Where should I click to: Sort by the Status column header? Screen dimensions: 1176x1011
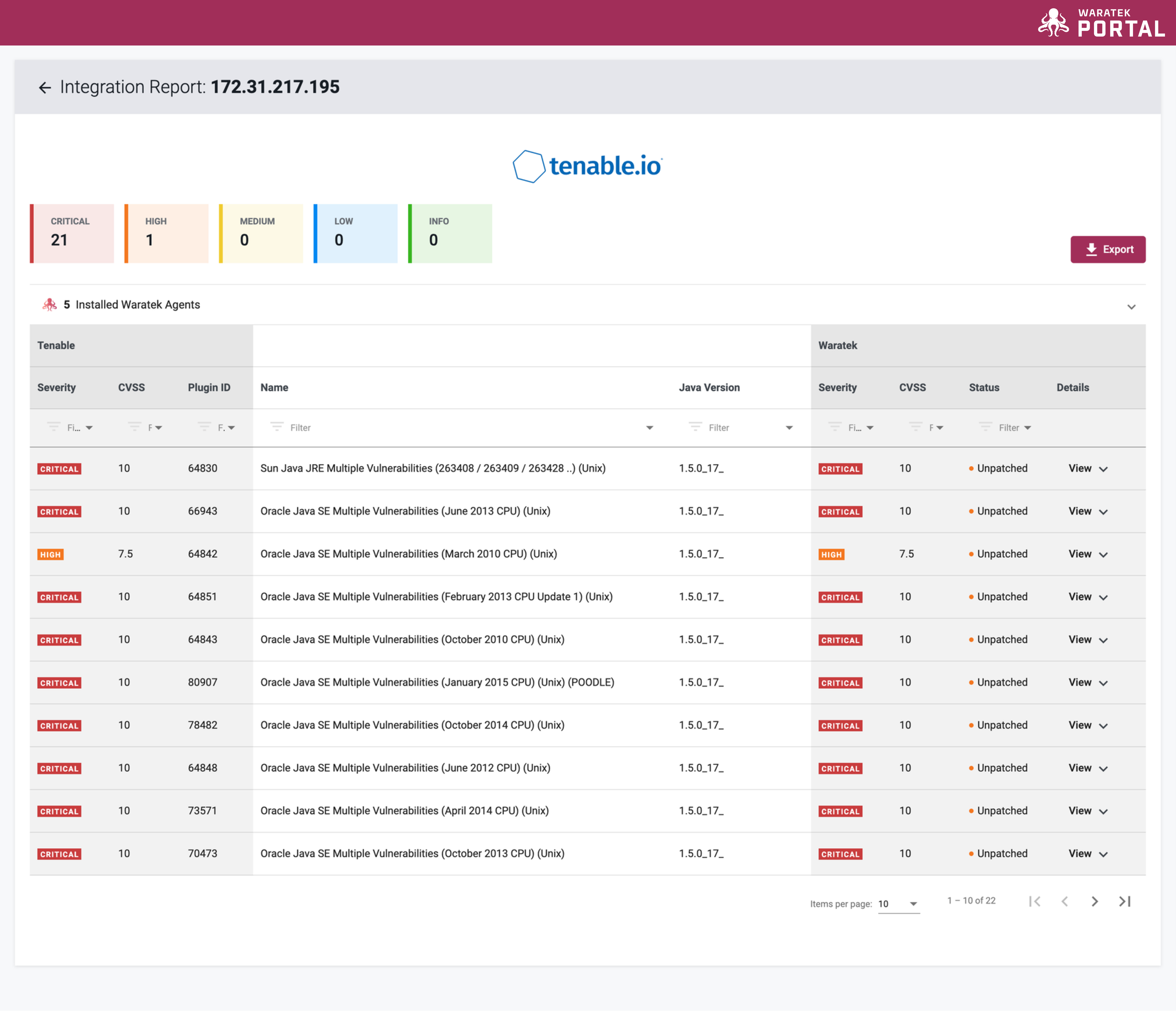tap(984, 388)
